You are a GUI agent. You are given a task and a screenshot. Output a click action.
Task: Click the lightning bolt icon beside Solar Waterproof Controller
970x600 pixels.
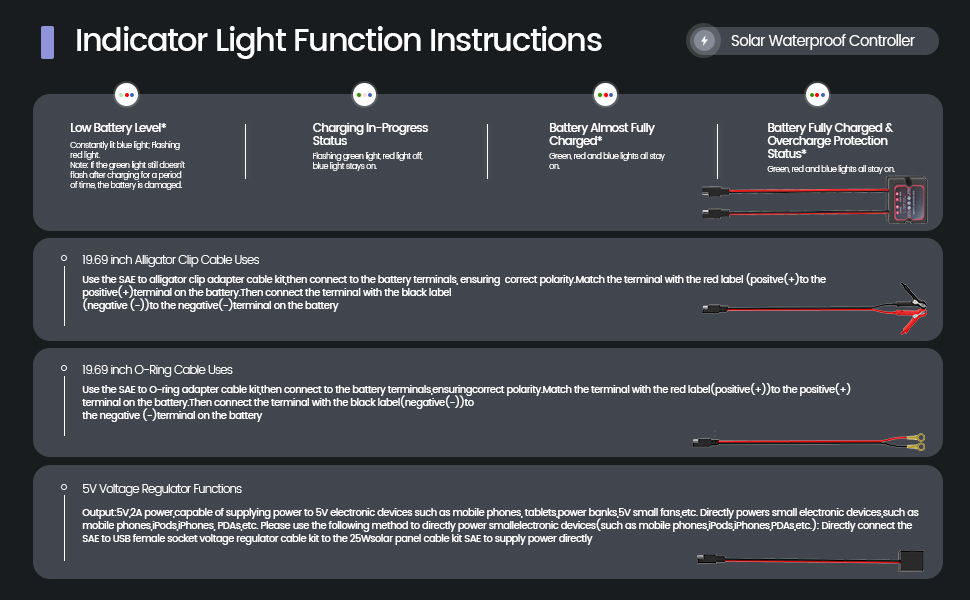click(704, 41)
